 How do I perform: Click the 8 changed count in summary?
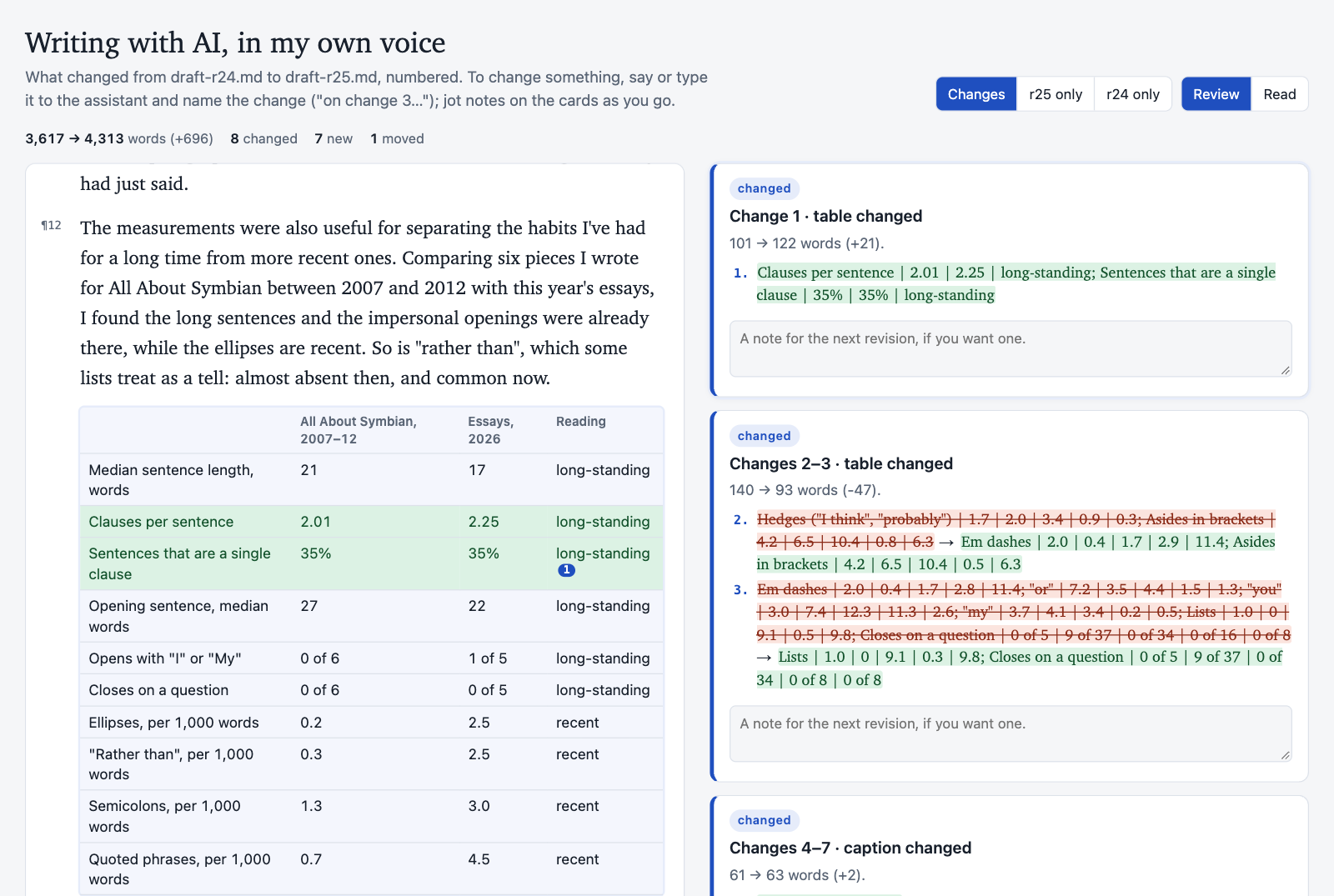click(x=263, y=138)
